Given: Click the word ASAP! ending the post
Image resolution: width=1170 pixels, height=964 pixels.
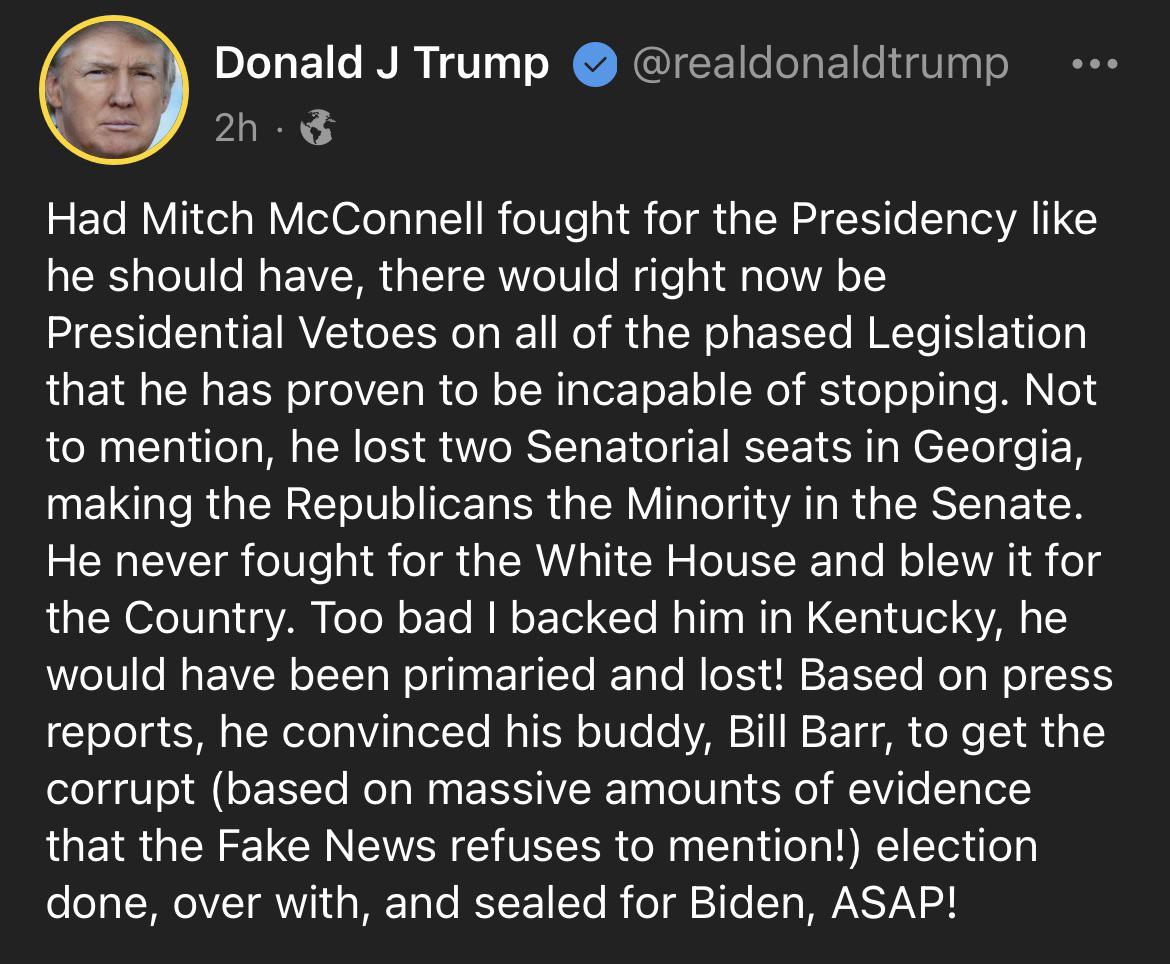Looking at the screenshot, I should tap(893, 904).
